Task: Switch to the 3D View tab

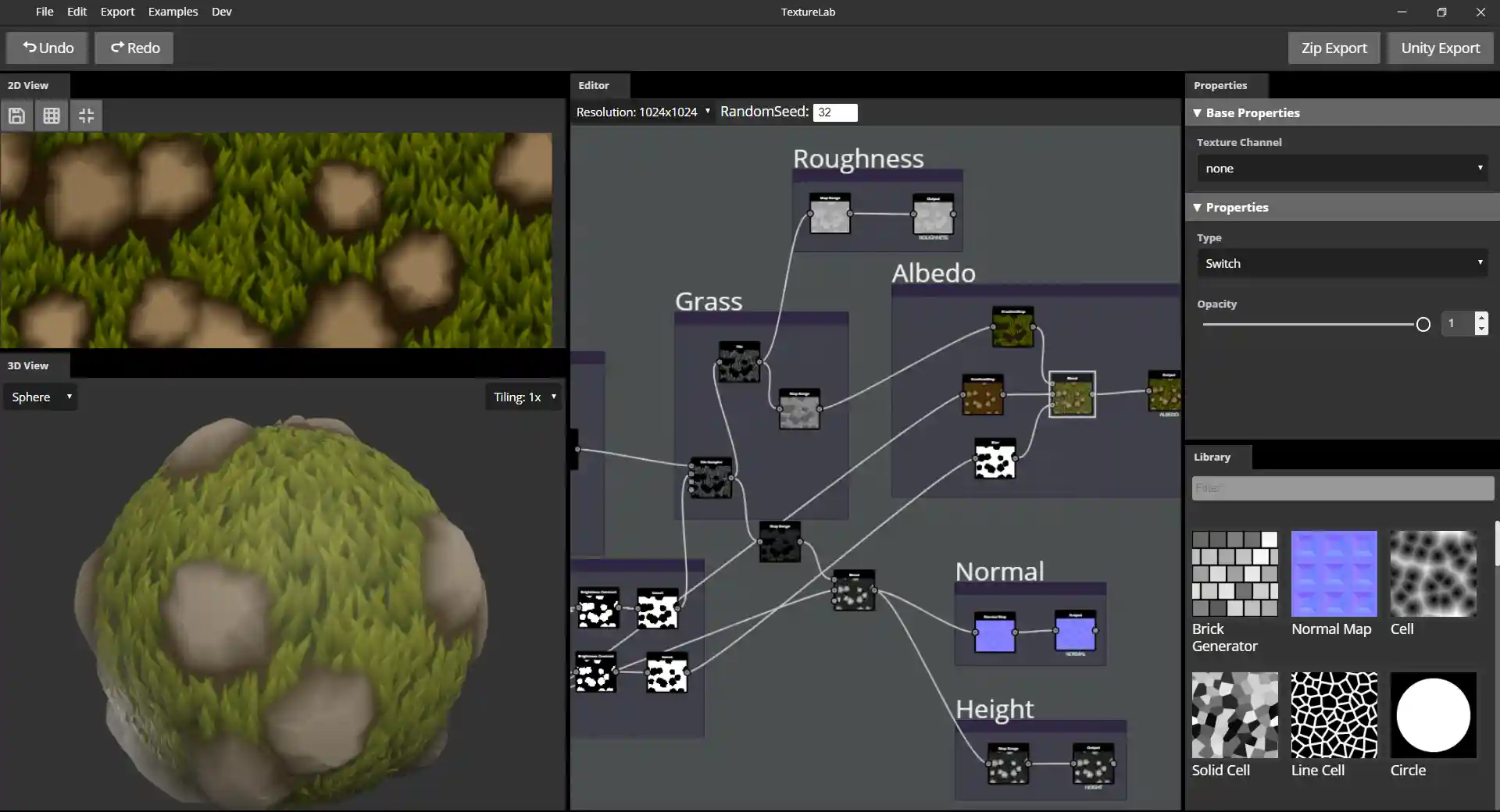Action: 34,365
